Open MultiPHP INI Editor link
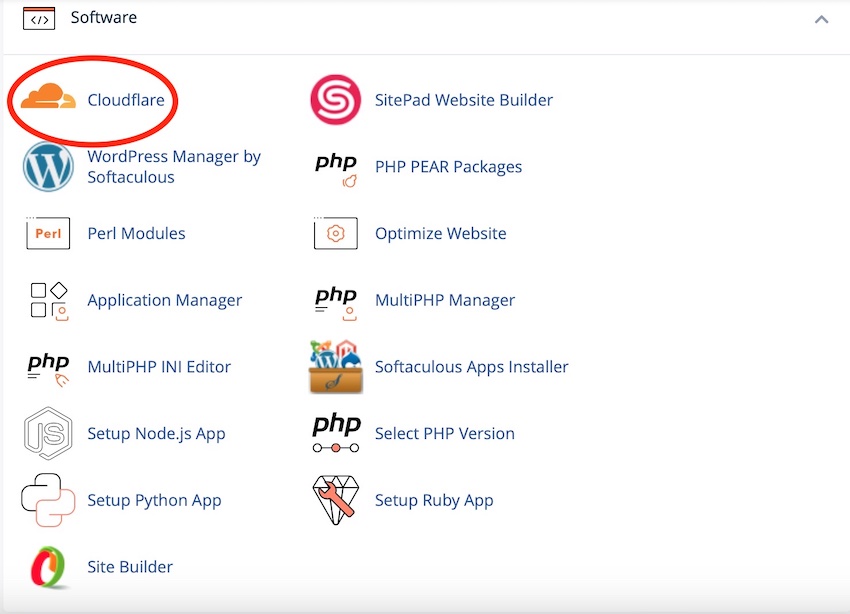Image resolution: width=850 pixels, height=614 pixels. [159, 367]
